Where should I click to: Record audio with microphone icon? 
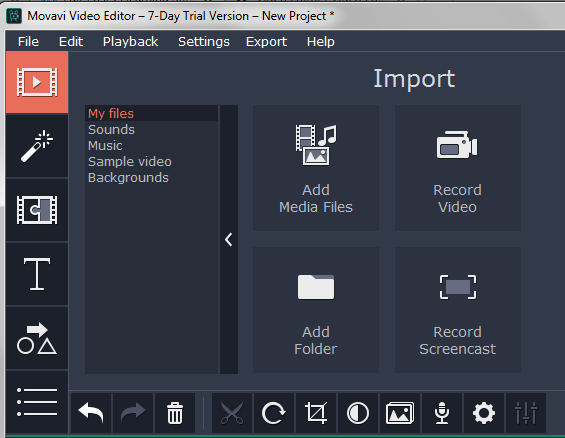(x=442, y=413)
